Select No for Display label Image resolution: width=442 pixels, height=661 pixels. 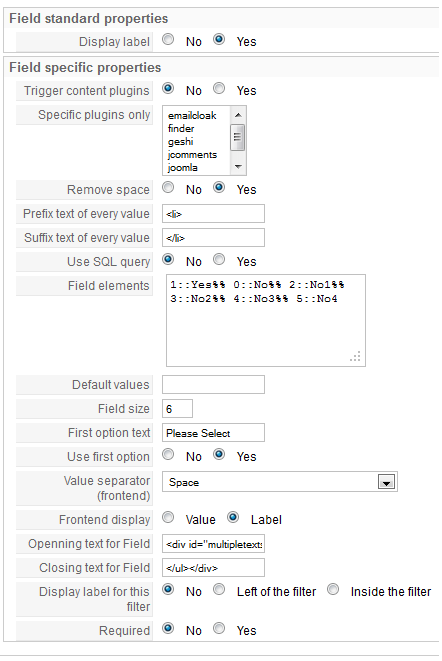(168, 40)
